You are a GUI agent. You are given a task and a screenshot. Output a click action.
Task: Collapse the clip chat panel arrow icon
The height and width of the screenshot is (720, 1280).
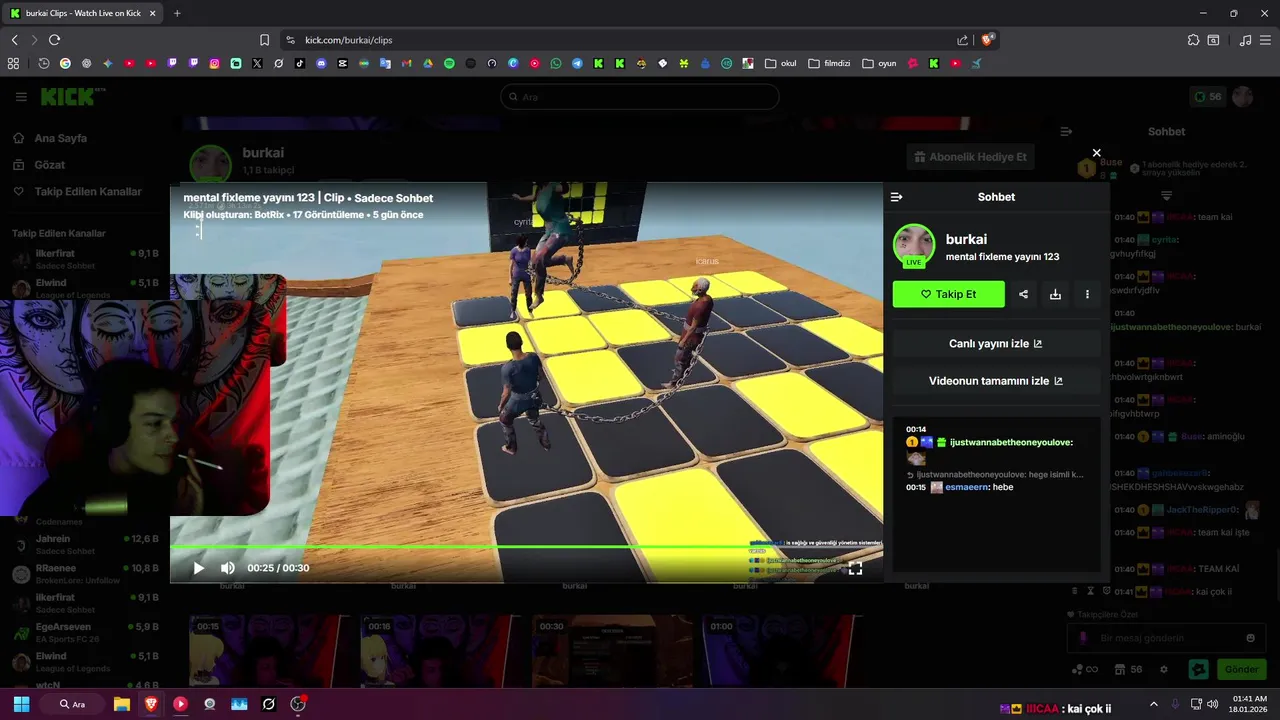click(896, 197)
